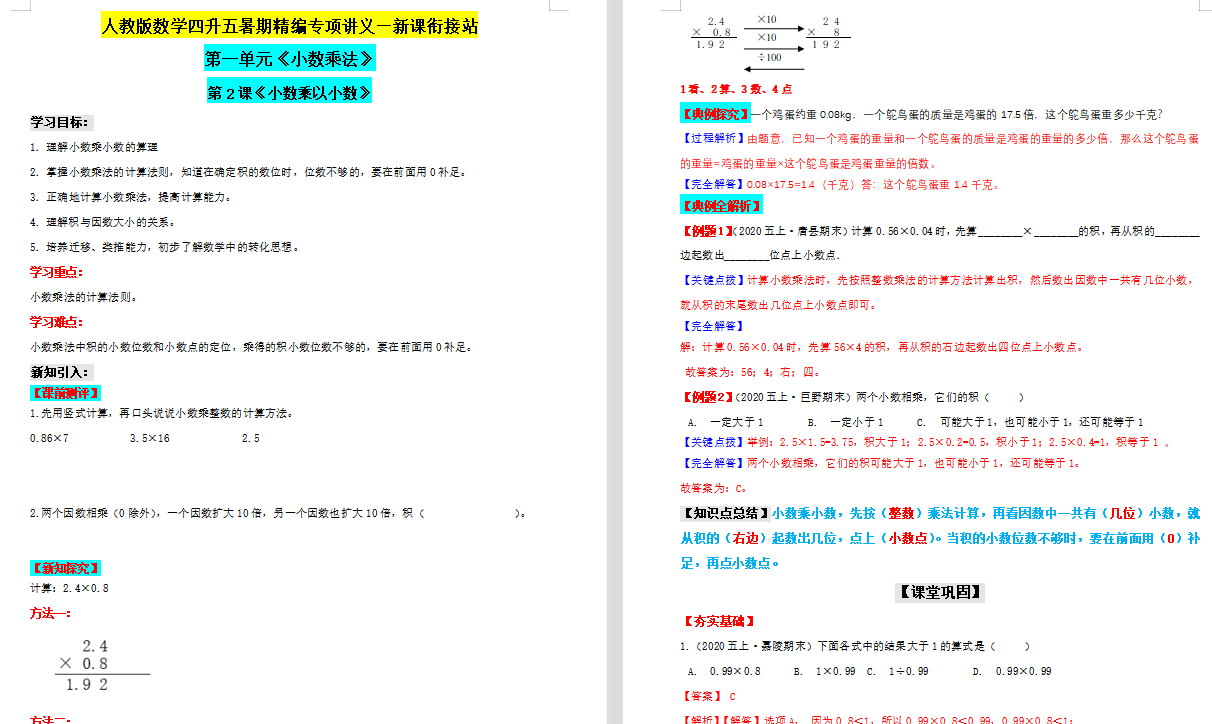Click the red '【答案】 C' line
Viewport: 1212px width, 724px height.
708,696
